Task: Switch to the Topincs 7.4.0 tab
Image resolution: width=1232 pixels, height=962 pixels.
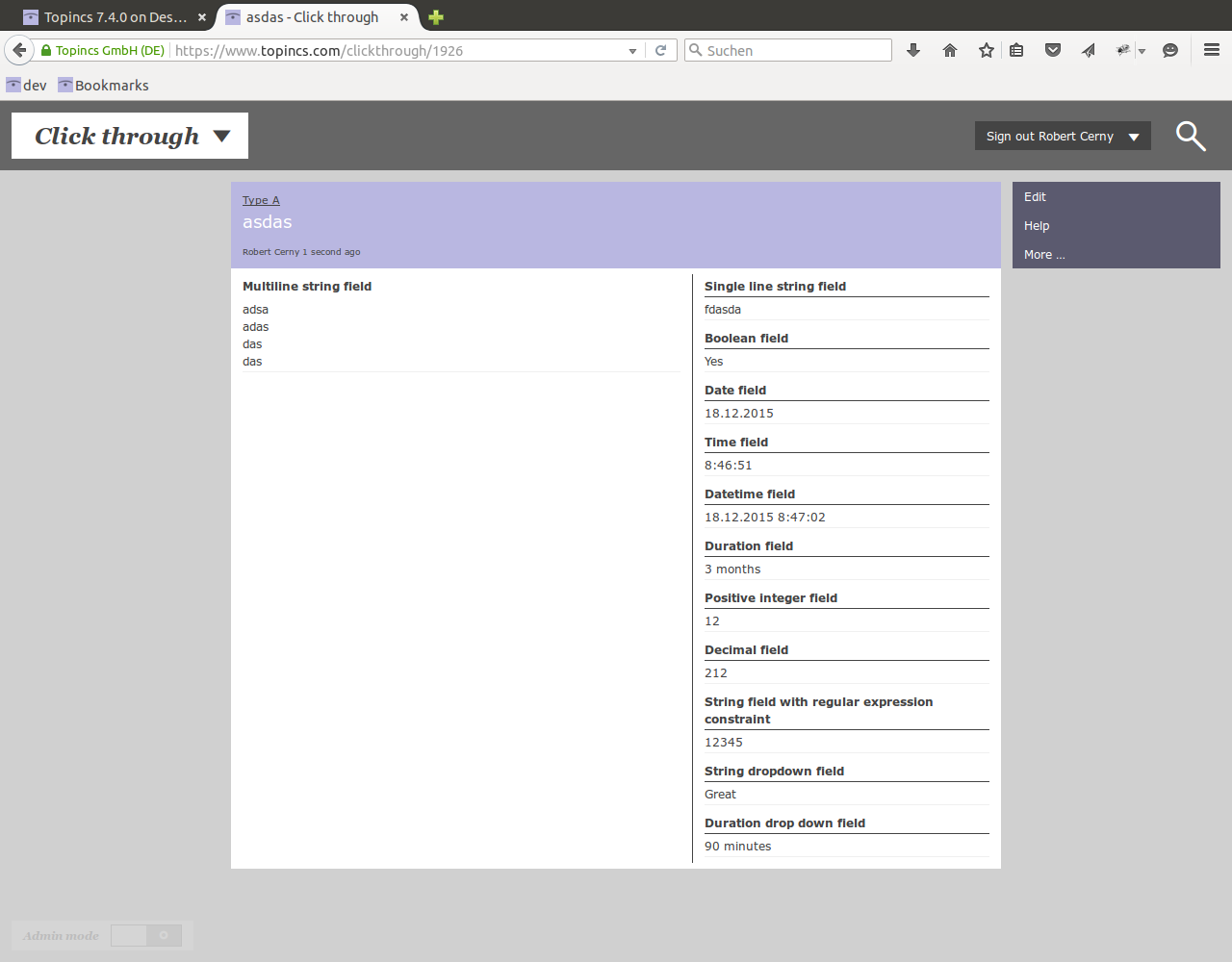Action: click(114, 17)
